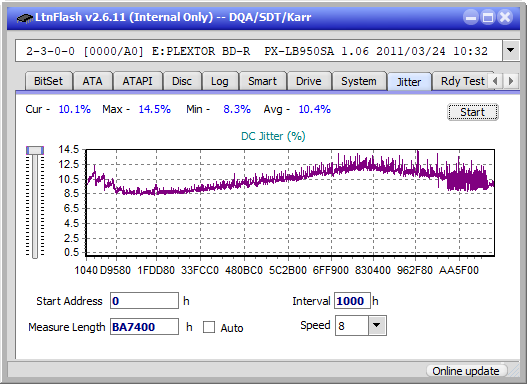This screenshot has width=527, height=384.
Task: Expand the Speed dropdown arrow
Action: point(377,325)
